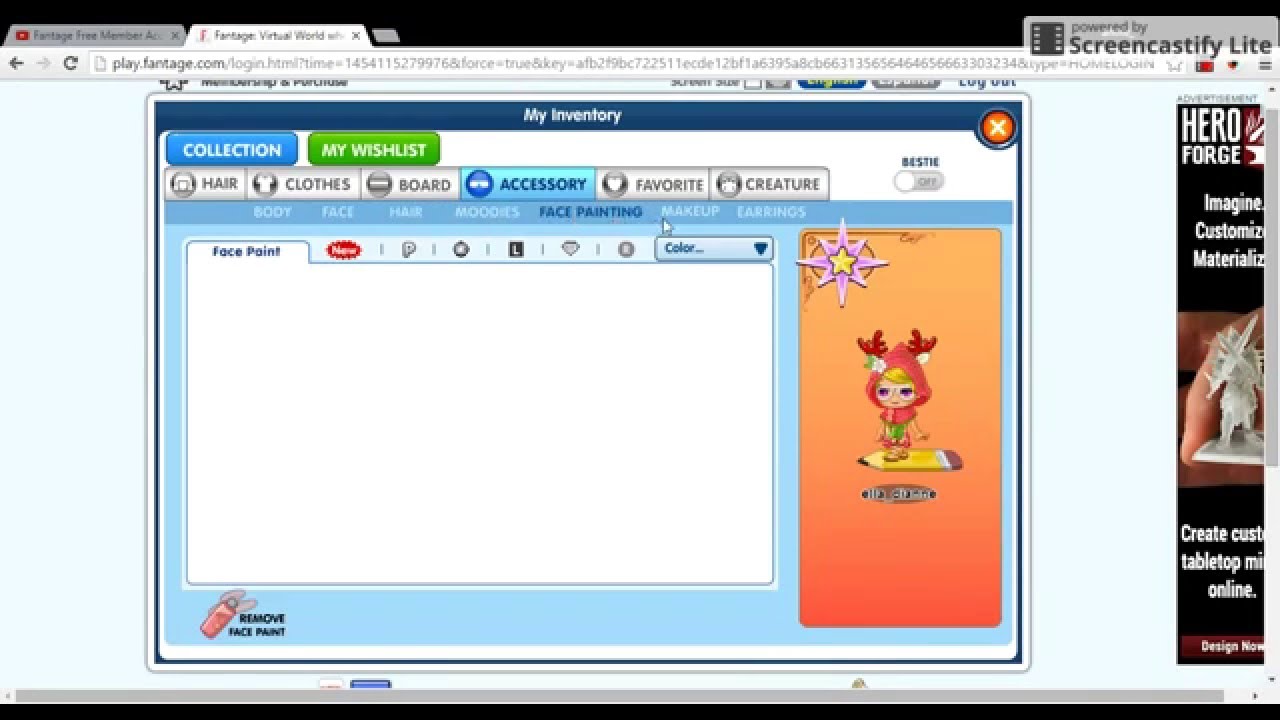Select the Moodies subcategory
Viewport: 1280px width, 720px height.
(x=487, y=212)
